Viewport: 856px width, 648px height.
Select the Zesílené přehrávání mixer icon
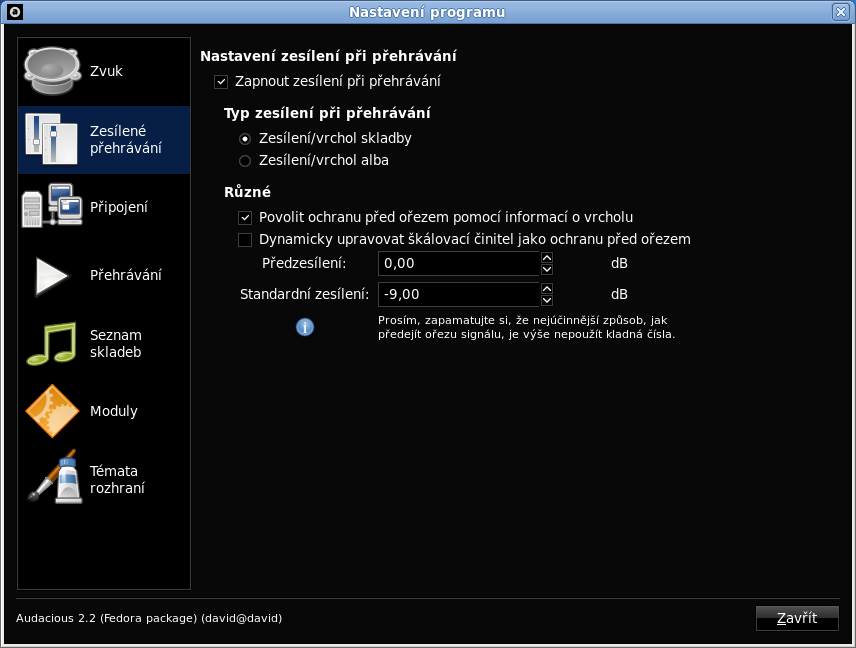pyautogui.click(x=52, y=139)
